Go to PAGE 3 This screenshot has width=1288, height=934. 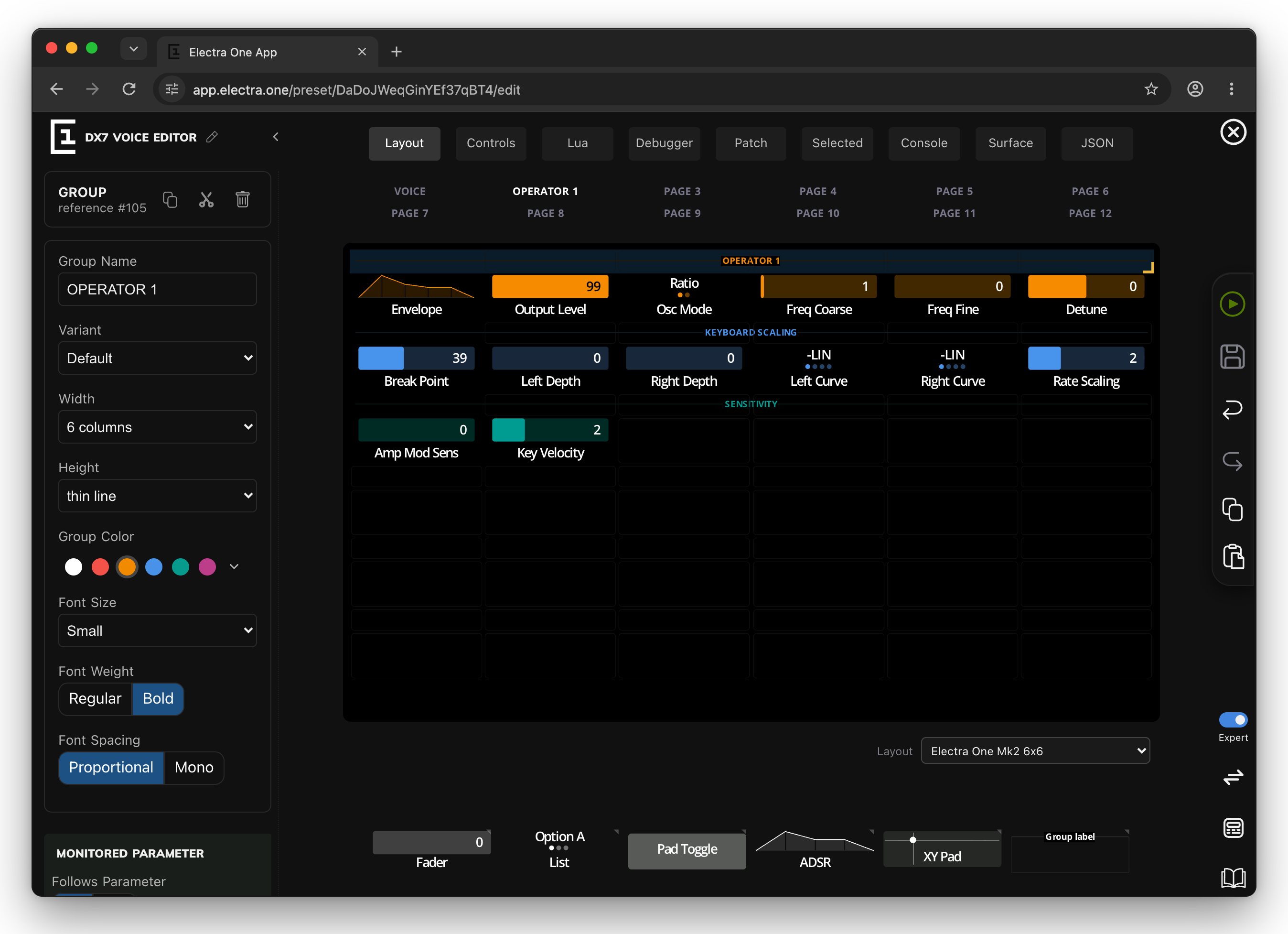(682, 192)
